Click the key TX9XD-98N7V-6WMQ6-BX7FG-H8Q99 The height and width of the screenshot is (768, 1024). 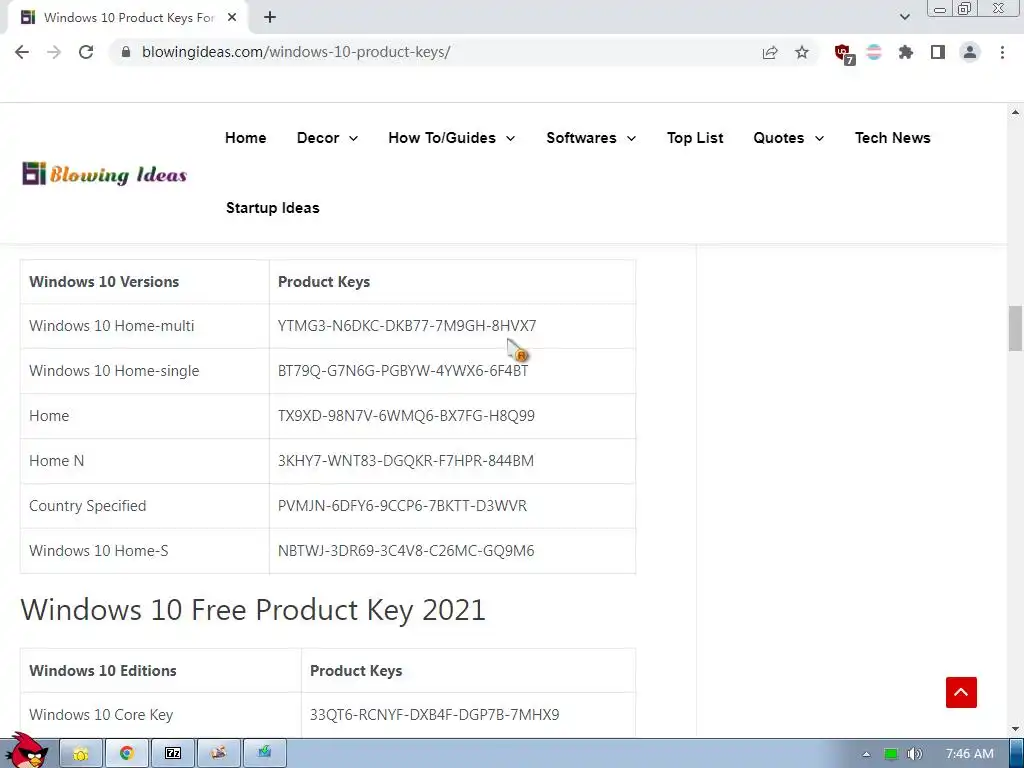[406, 415]
